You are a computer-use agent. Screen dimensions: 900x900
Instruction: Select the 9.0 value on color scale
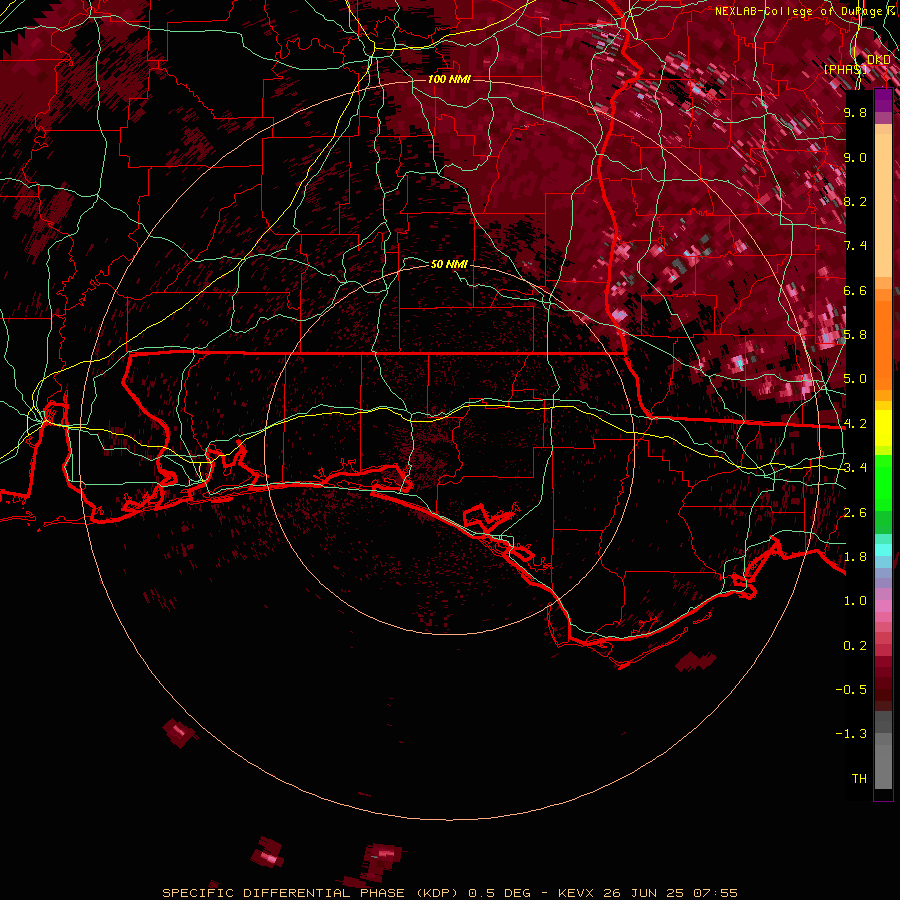pos(855,157)
